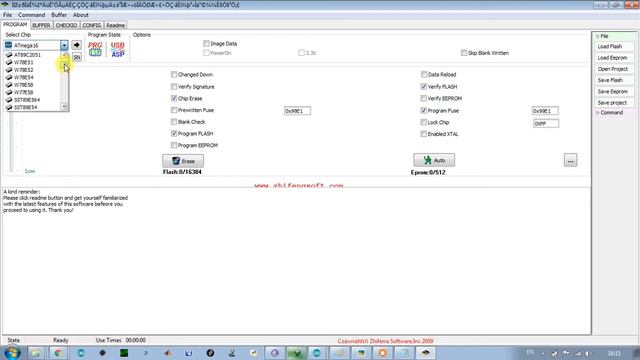Click Open Project in the right panel
The width and height of the screenshot is (640, 360).
[x=613, y=69]
